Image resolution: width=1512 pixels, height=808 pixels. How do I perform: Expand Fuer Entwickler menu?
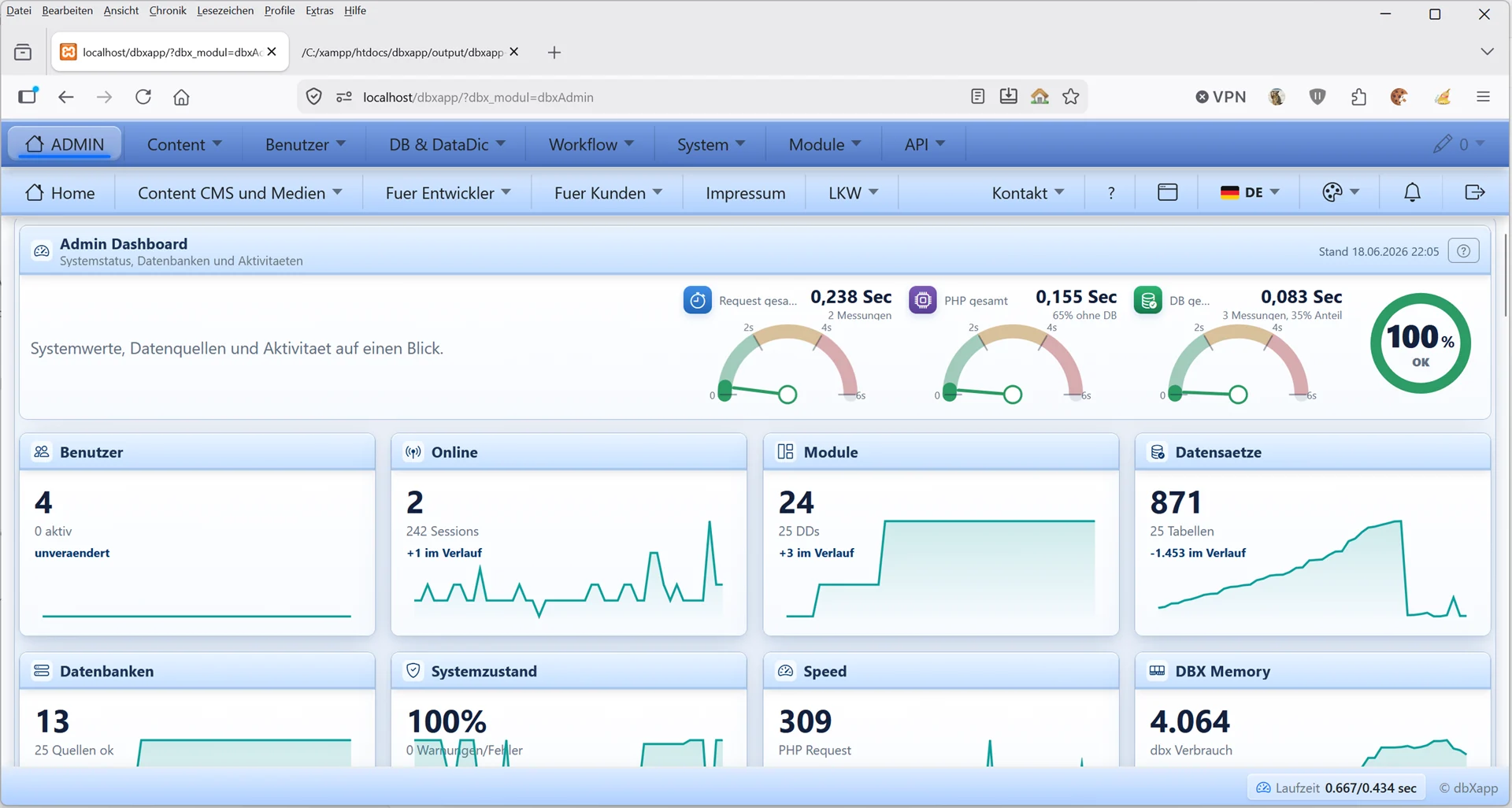(447, 193)
